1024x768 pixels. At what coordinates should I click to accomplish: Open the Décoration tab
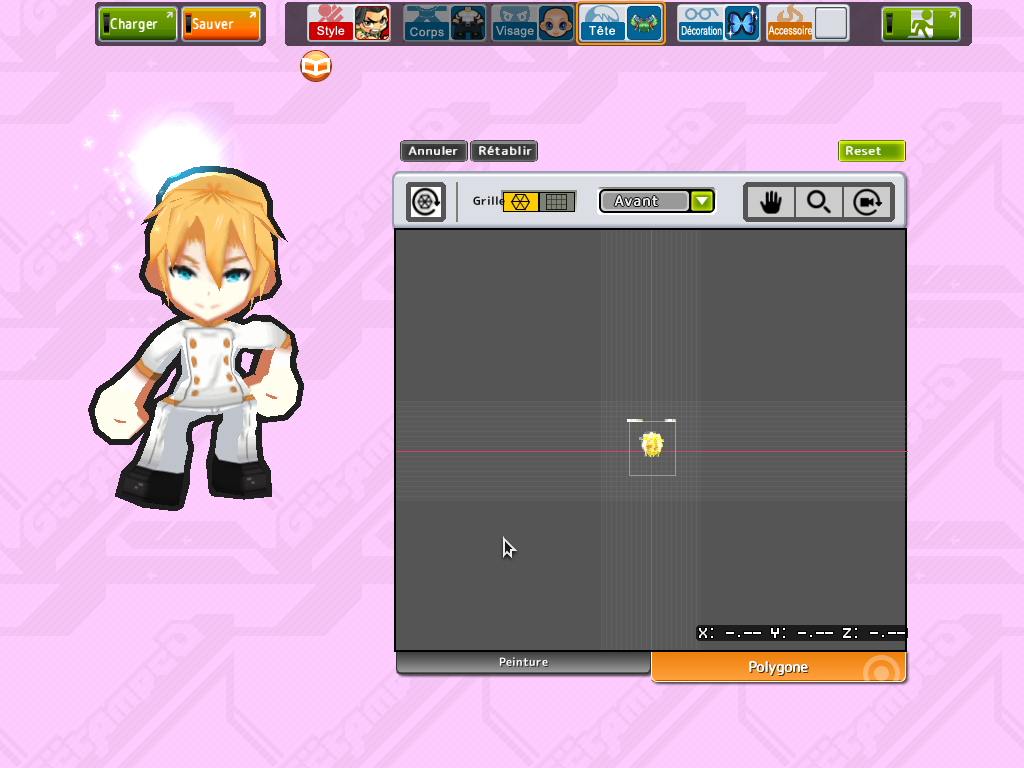(701, 24)
